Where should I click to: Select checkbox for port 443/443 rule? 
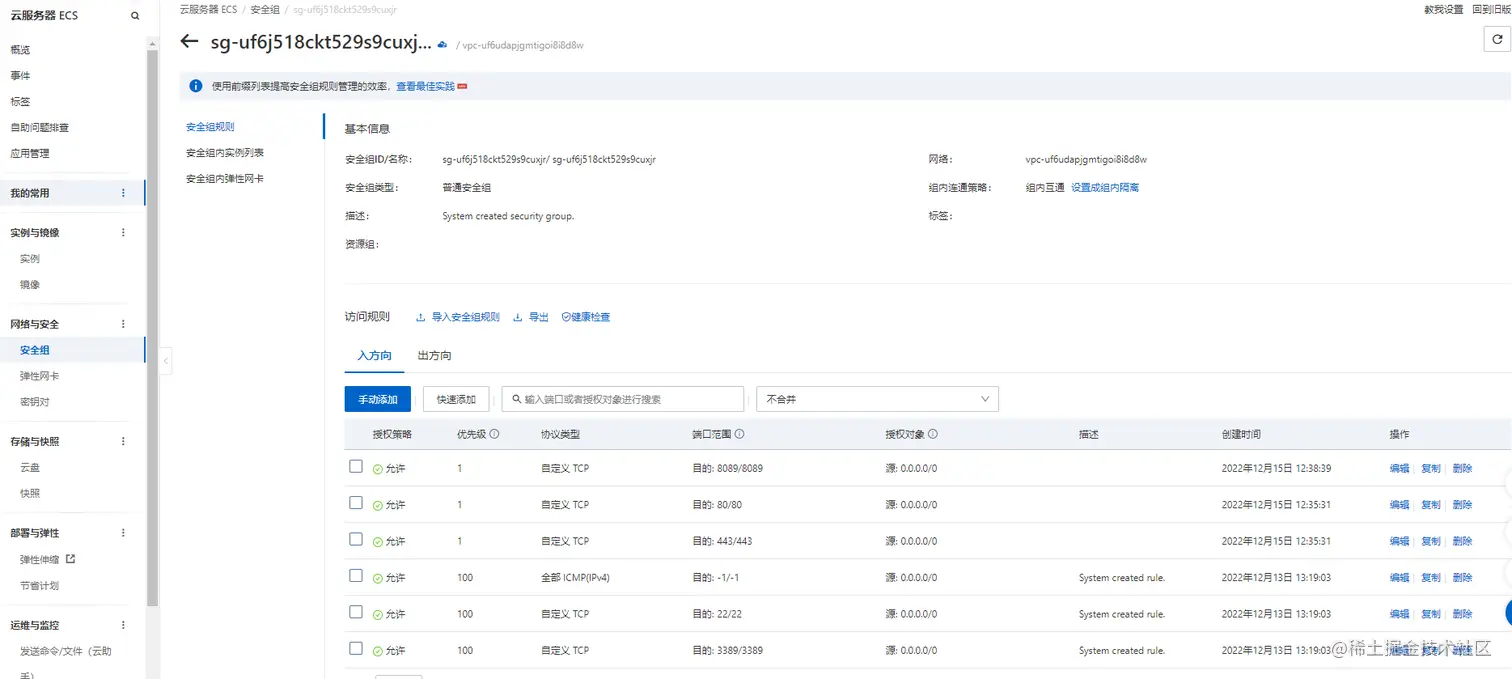[x=356, y=539]
